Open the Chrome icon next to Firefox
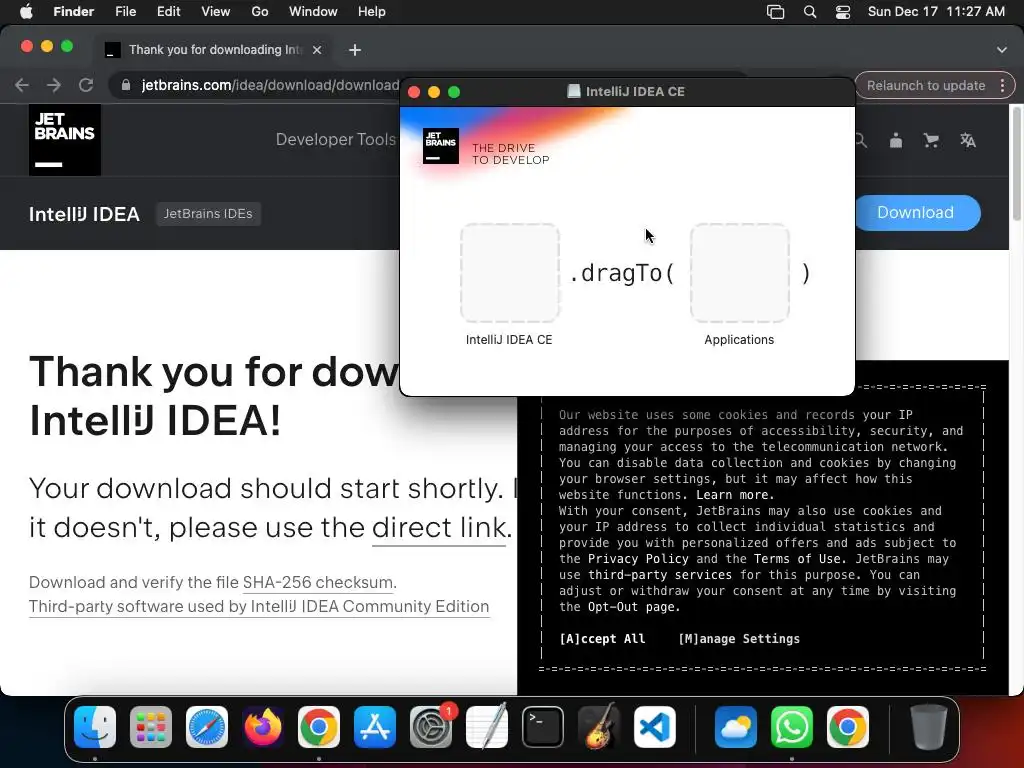Viewport: 1024px width, 768px height. pos(319,727)
